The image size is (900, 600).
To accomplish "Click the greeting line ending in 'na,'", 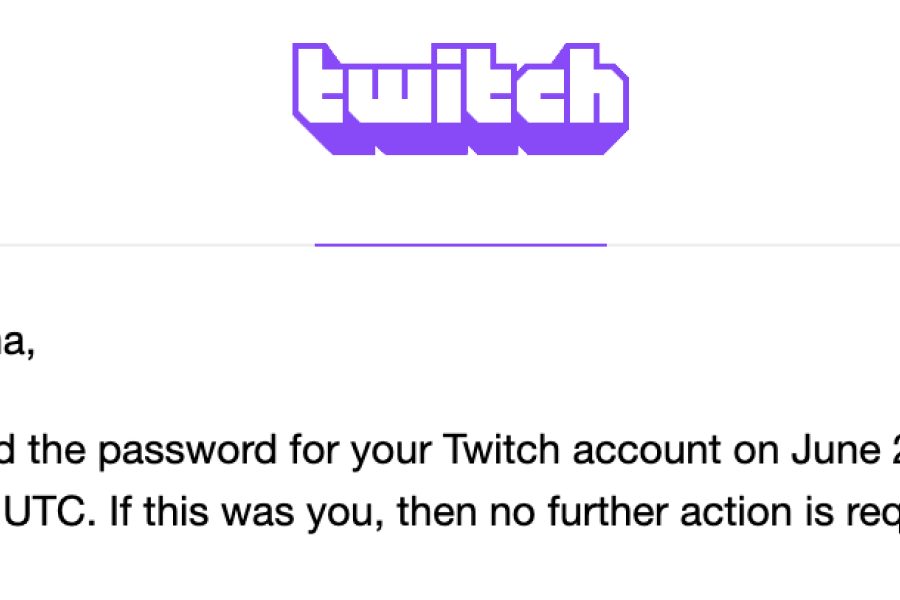I will 17,344.
